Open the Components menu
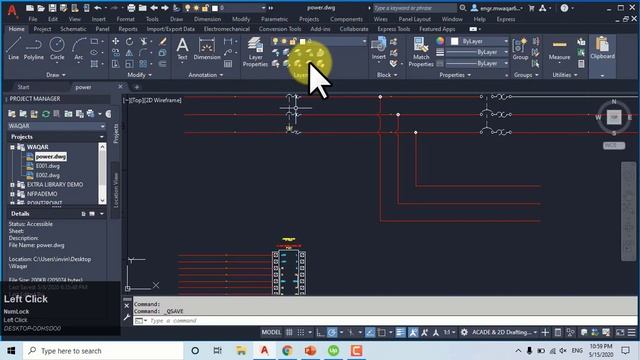640x360 pixels. point(346,19)
